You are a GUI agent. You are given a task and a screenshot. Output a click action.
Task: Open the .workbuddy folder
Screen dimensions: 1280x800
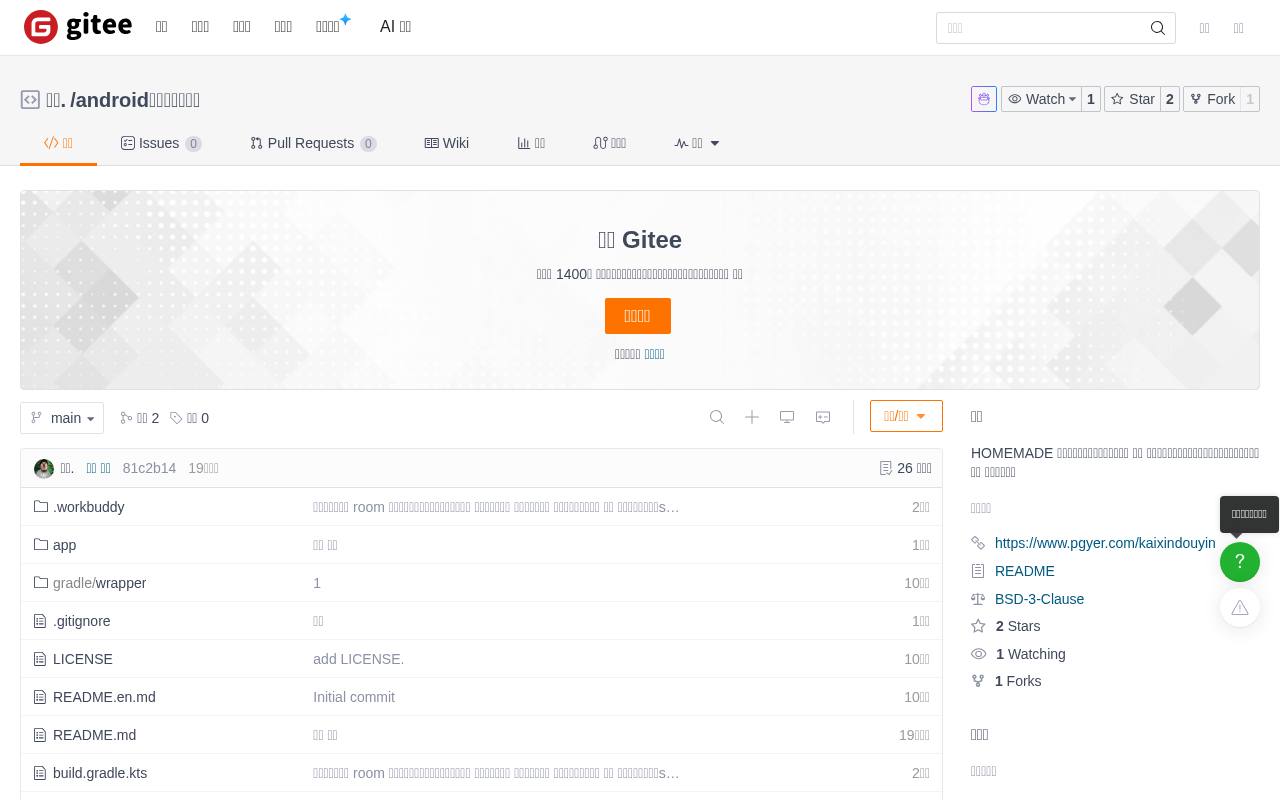[x=88, y=507]
